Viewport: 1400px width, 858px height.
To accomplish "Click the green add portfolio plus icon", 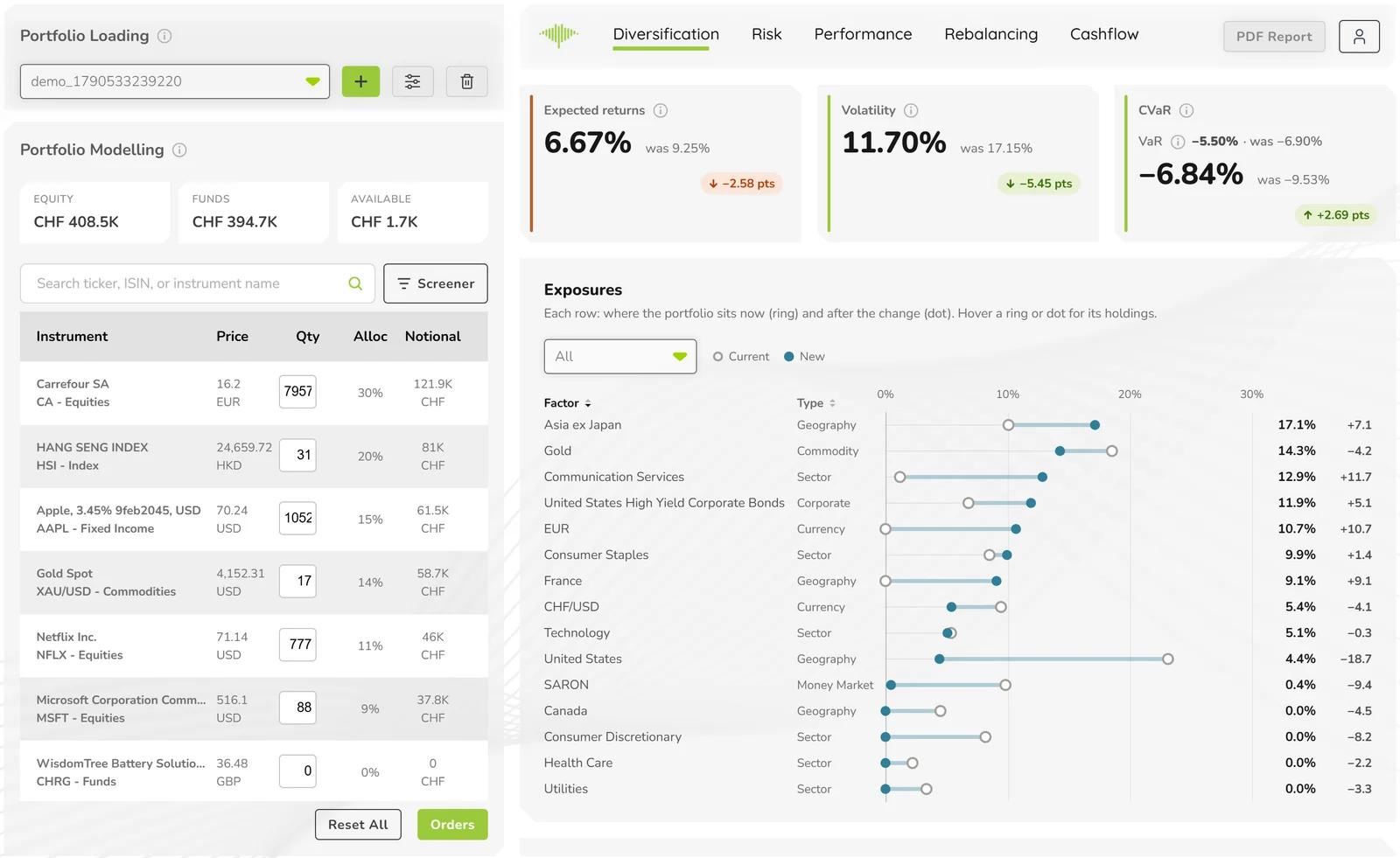I will pos(360,81).
